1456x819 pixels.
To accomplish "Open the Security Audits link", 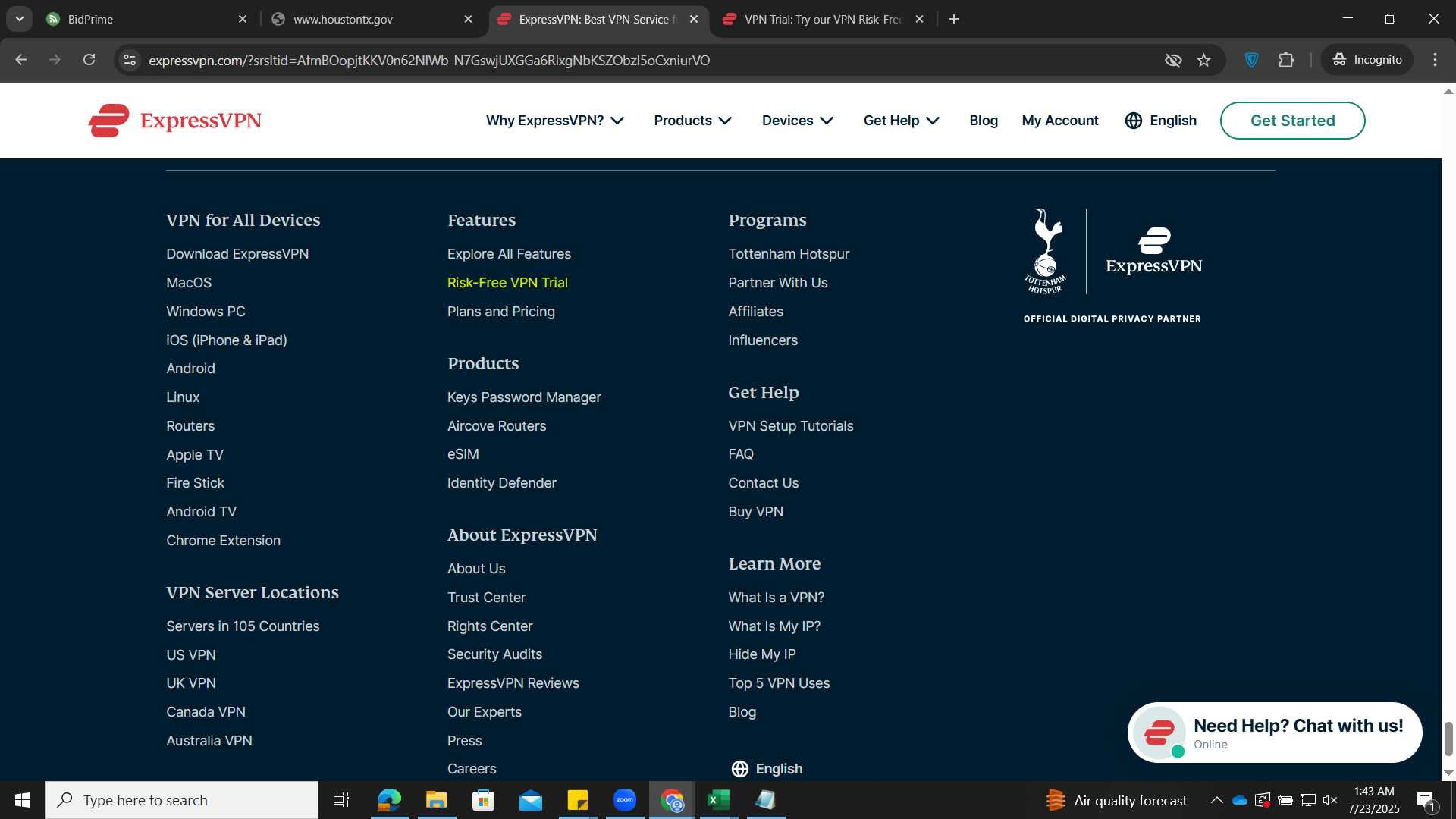I will pyautogui.click(x=494, y=654).
